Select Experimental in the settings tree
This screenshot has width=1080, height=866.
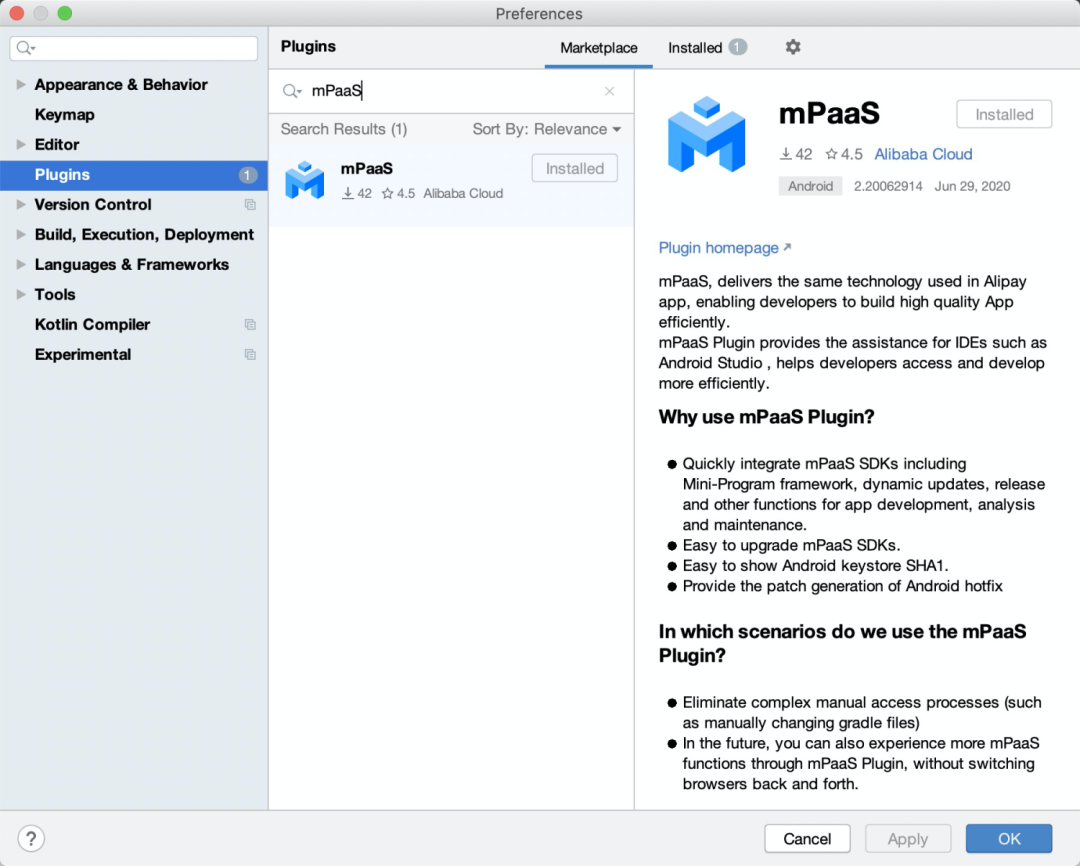83,355
